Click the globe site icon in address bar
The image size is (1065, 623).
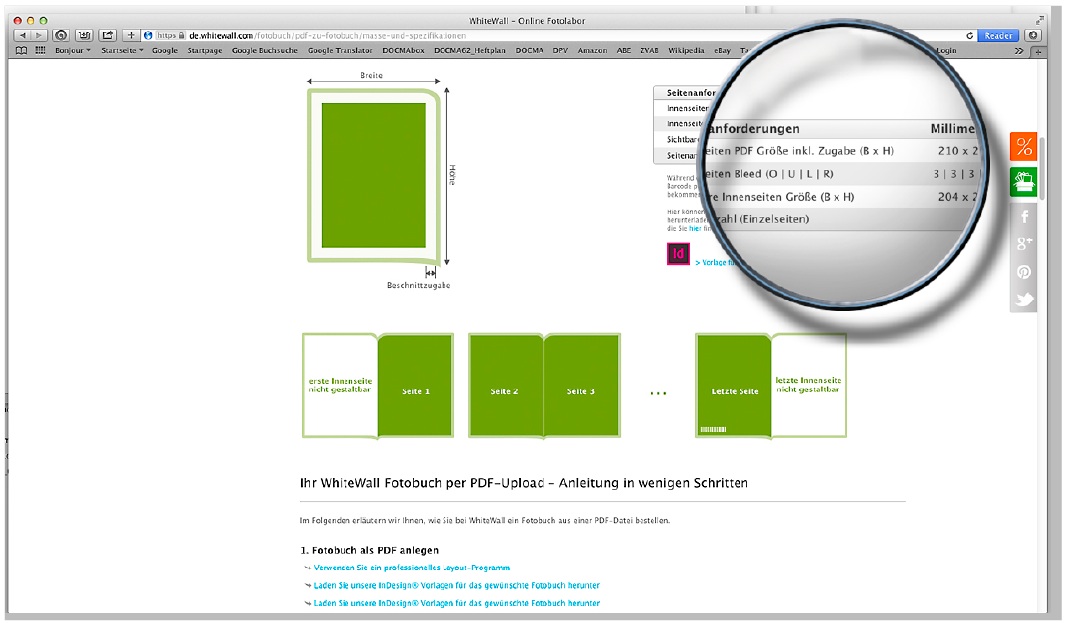point(148,35)
